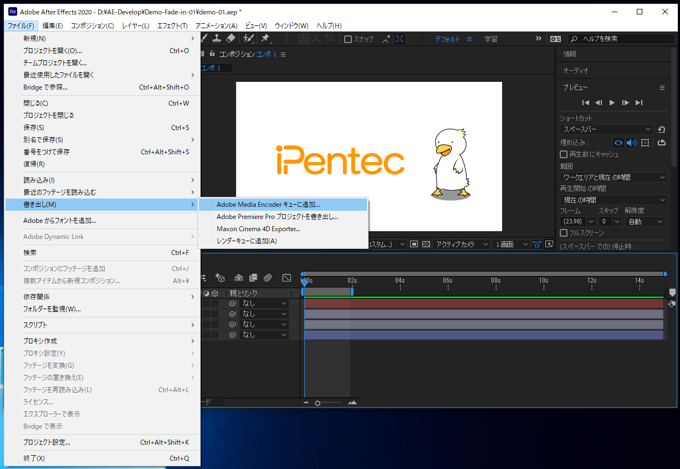Enable the スナップ checkbox

click(x=347, y=39)
